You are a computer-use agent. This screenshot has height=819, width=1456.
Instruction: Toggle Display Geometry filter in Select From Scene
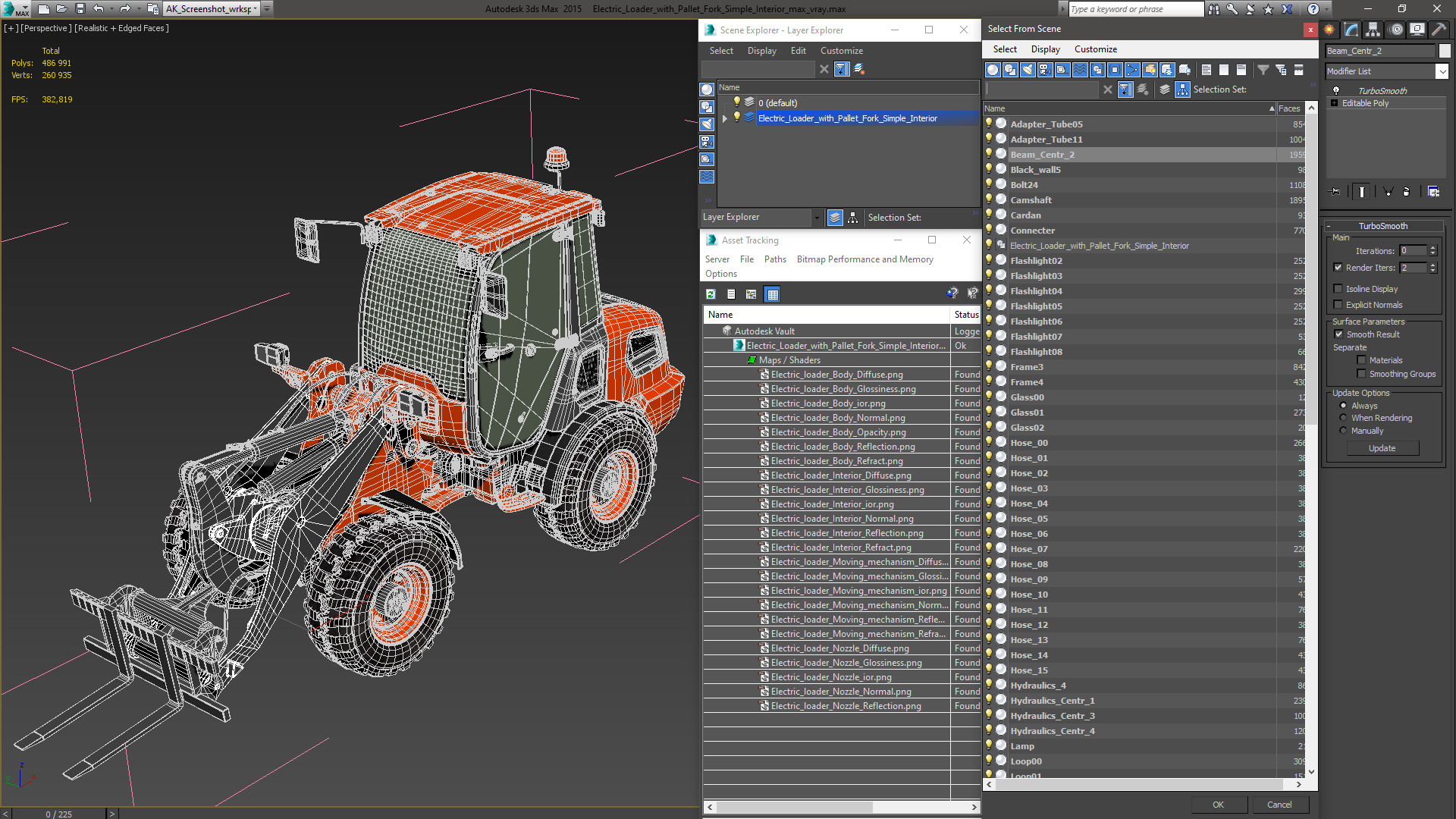[993, 70]
